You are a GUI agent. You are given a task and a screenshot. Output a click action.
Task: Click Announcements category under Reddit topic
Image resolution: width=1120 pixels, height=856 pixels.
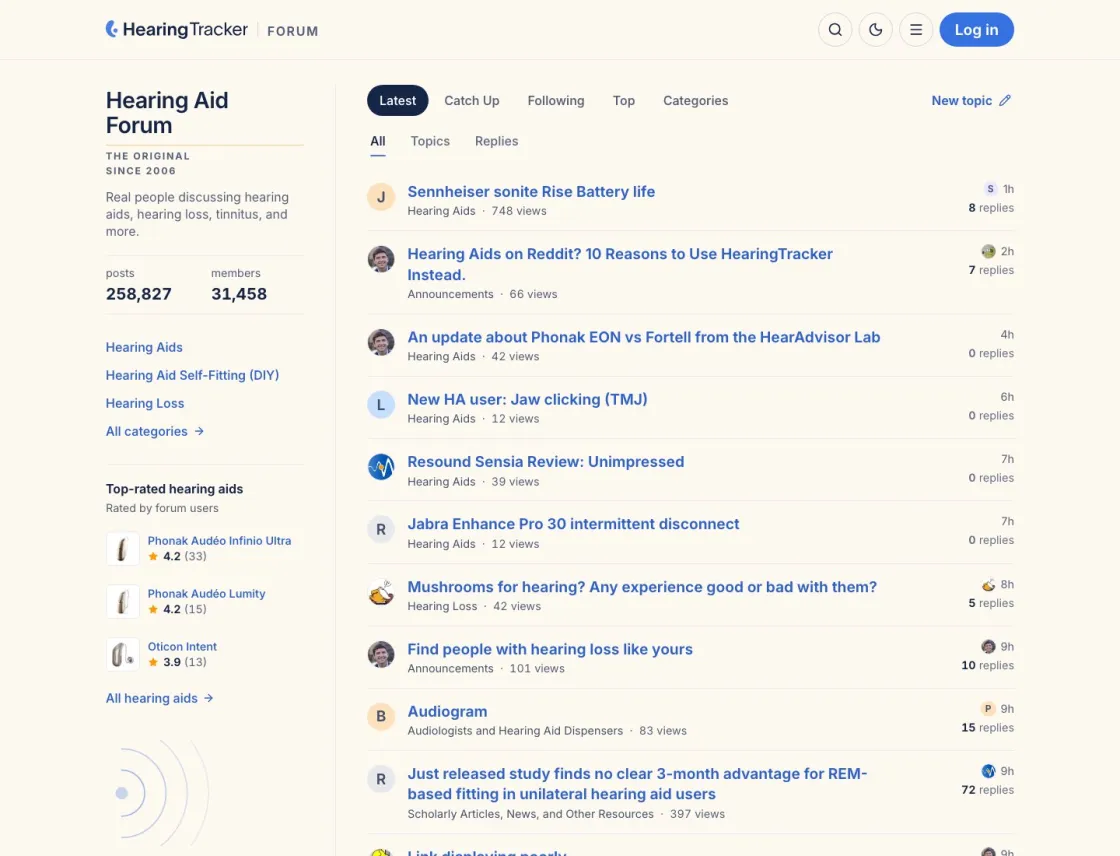point(450,294)
